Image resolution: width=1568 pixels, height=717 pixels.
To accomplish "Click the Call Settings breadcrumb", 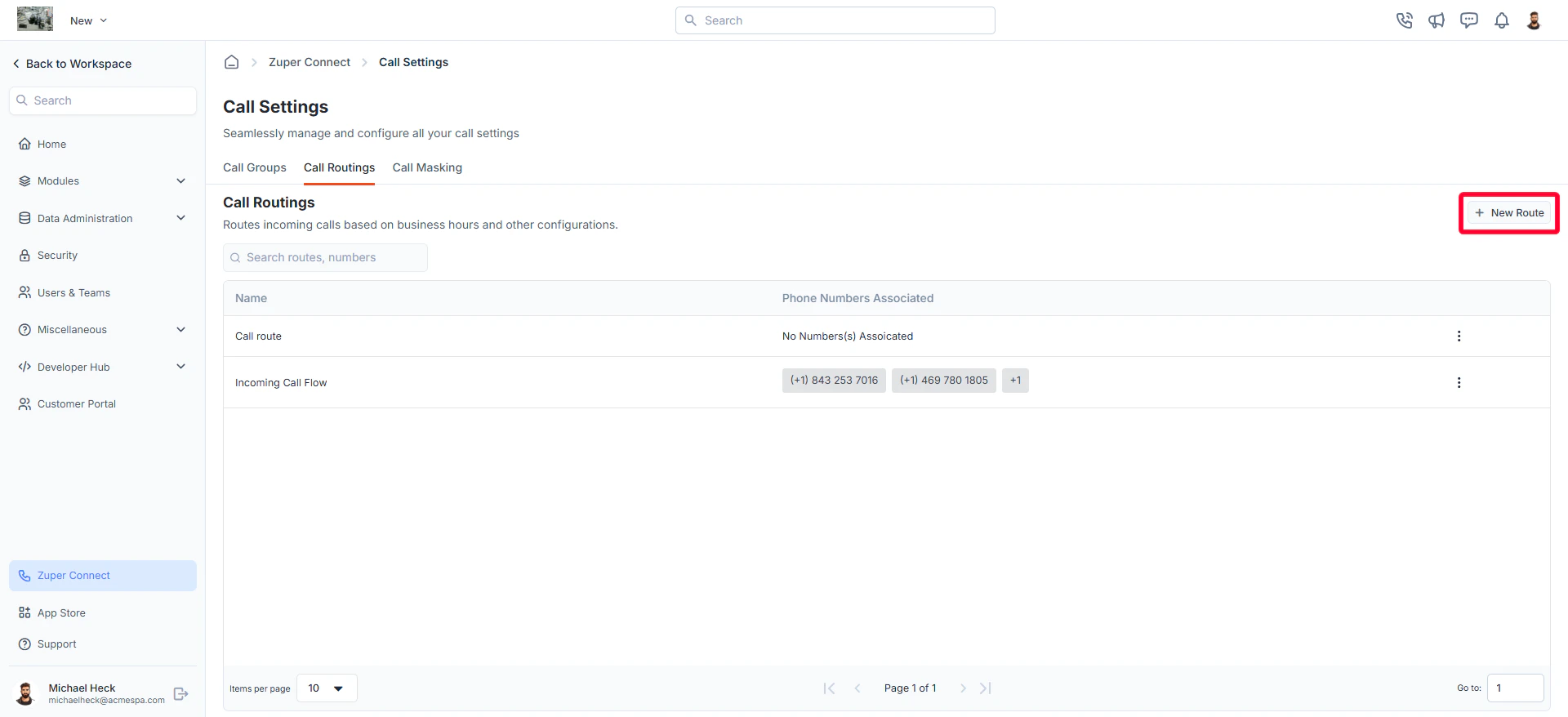I will [x=413, y=62].
